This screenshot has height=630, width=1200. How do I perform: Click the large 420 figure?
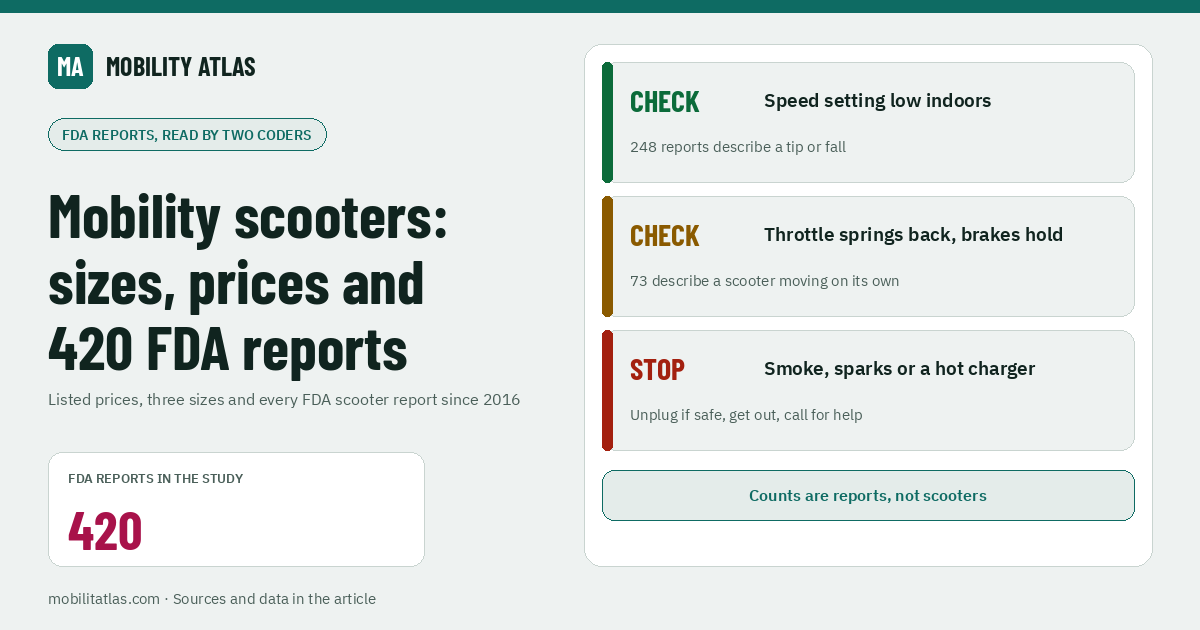tap(105, 531)
